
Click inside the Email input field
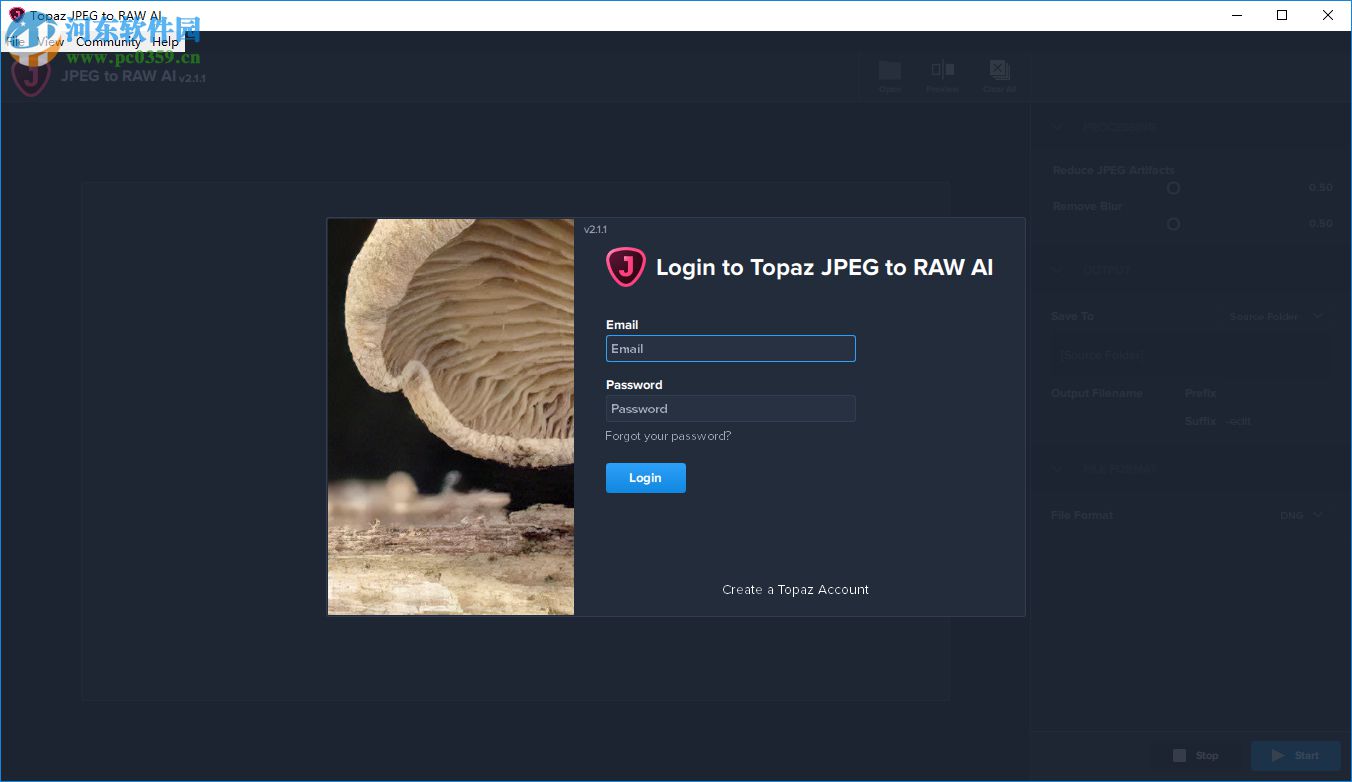click(x=730, y=348)
